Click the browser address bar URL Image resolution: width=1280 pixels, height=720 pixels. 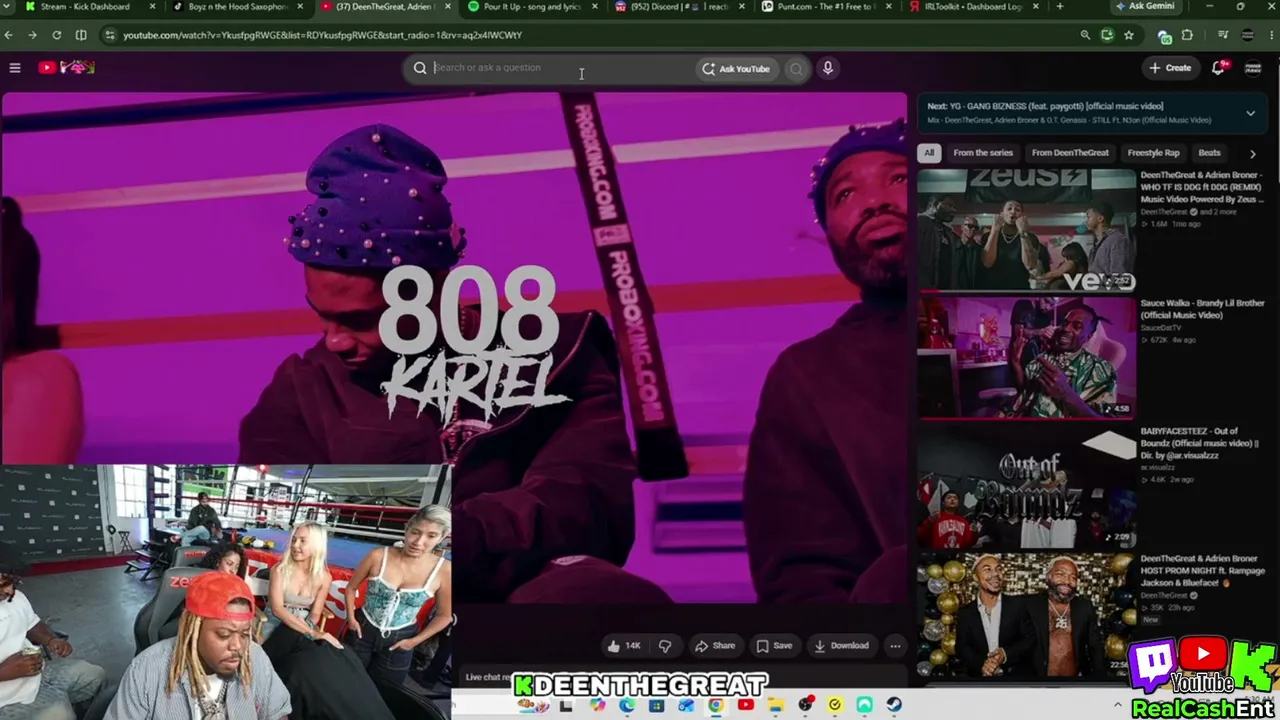322,35
